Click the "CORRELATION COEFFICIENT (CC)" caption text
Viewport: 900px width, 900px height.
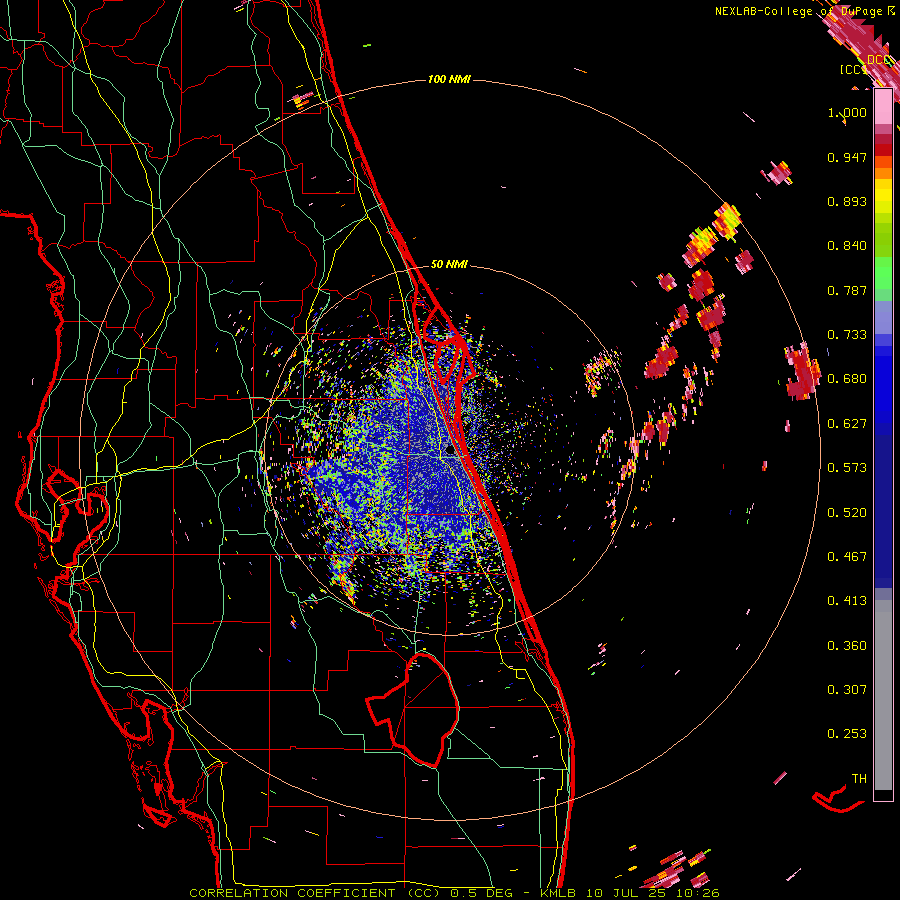(x=315, y=893)
